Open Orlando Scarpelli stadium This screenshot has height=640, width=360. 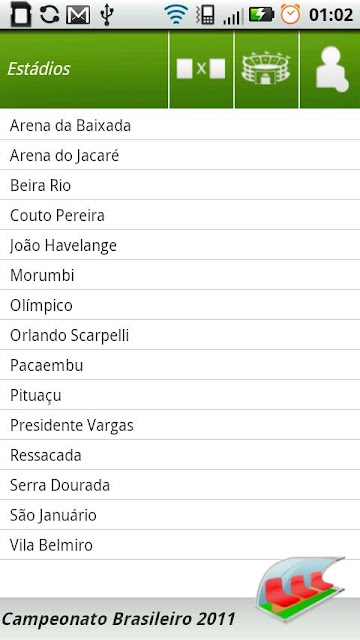tap(180, 335)
